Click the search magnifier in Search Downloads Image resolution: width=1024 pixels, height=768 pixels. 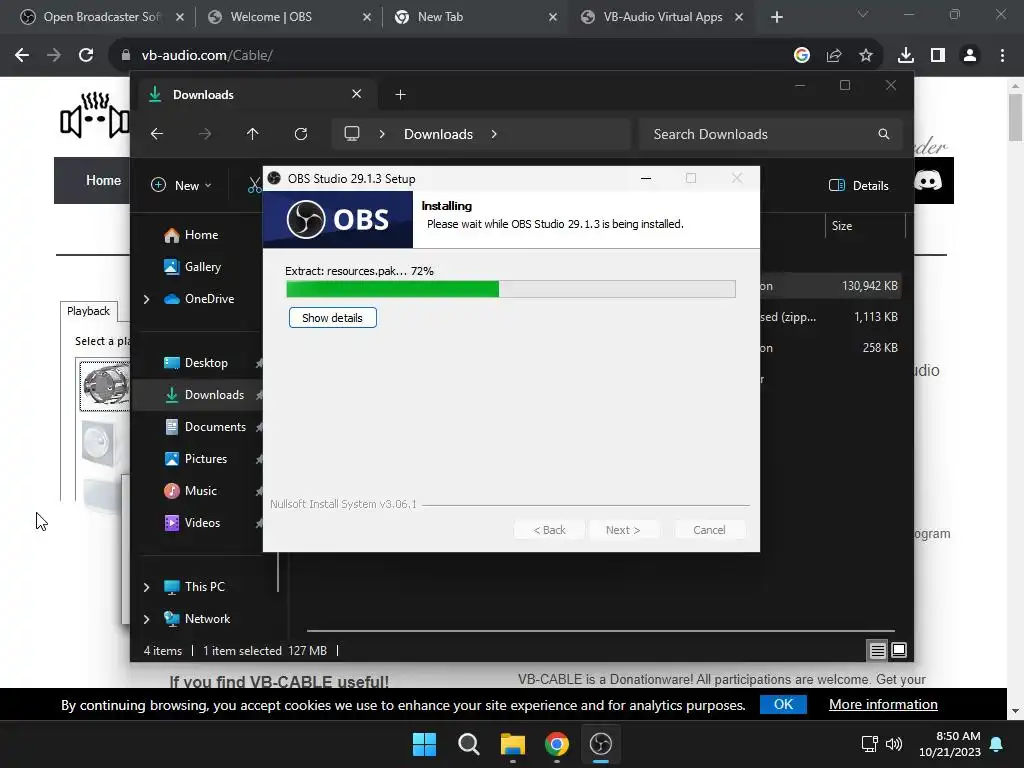pos(884,134)
